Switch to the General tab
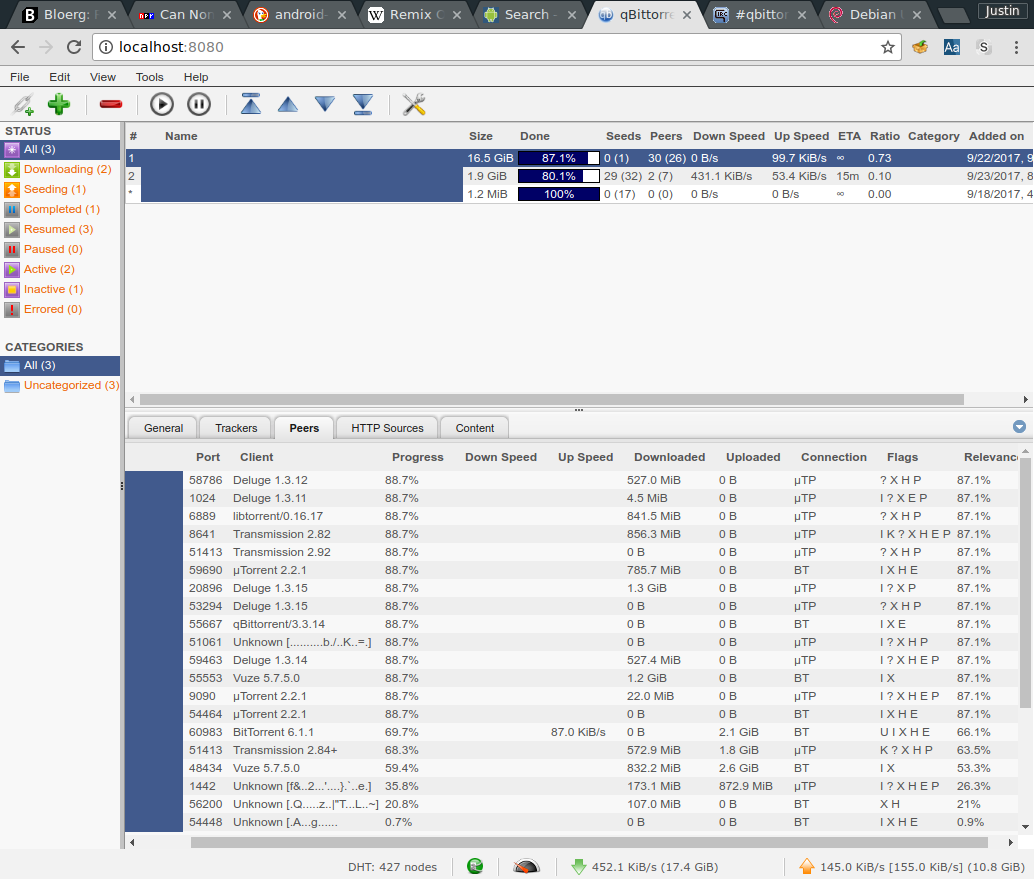This screenshot has width=1034, height=879. [163, 428]
